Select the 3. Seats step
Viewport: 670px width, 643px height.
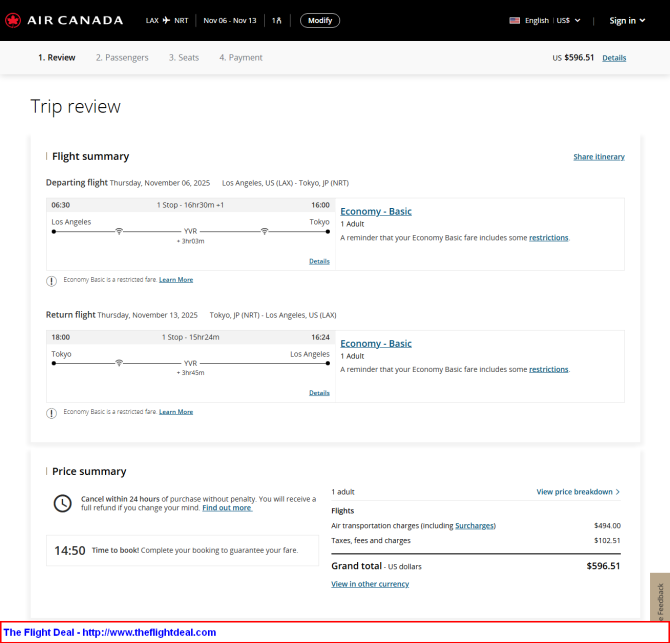pyautogui.click(x=184, y=58)
